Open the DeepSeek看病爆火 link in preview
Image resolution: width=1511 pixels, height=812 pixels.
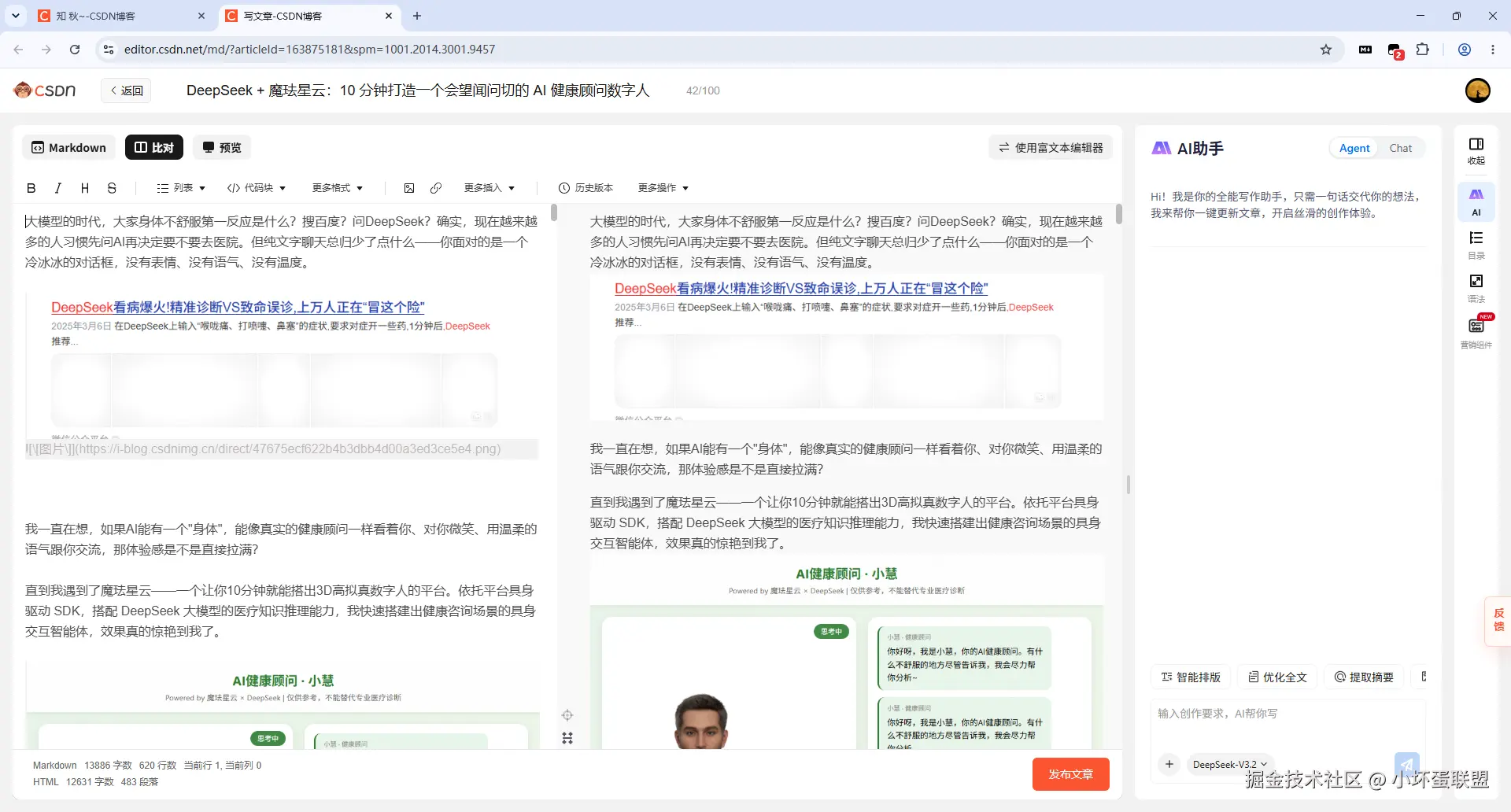tap(801, 289)
